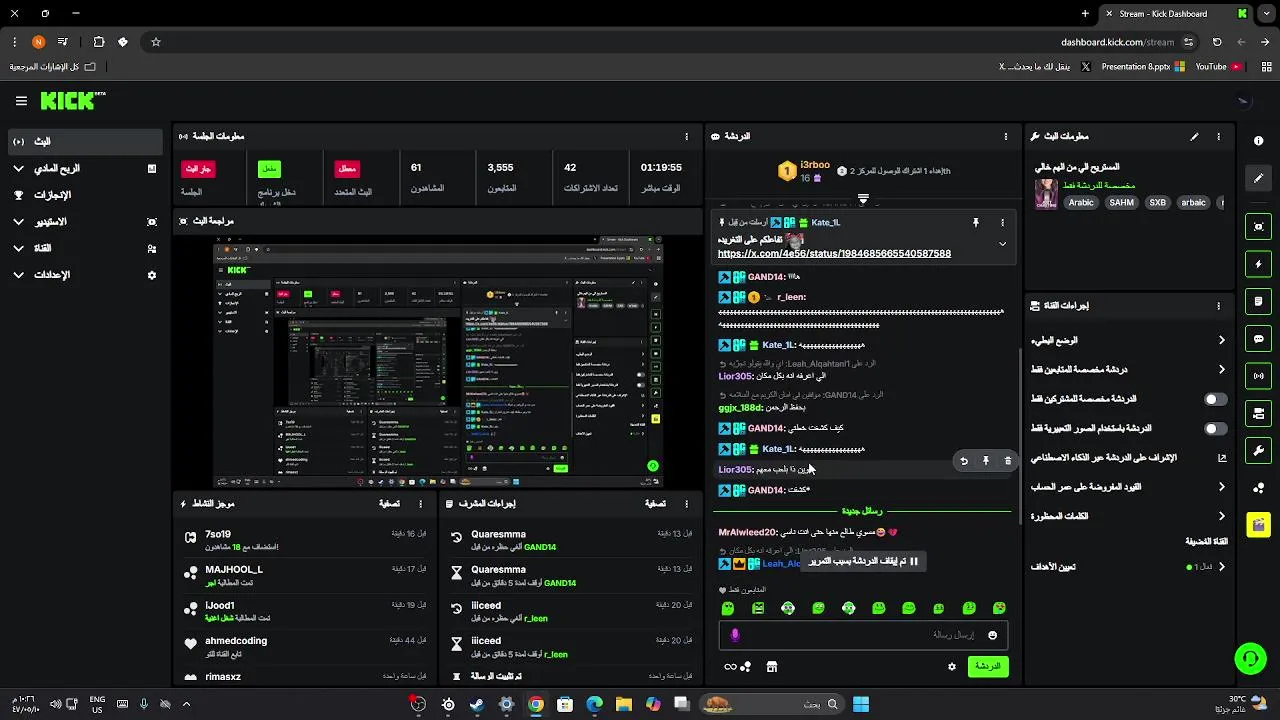Click the focus frame icon in right rail

coord(1259,227)
